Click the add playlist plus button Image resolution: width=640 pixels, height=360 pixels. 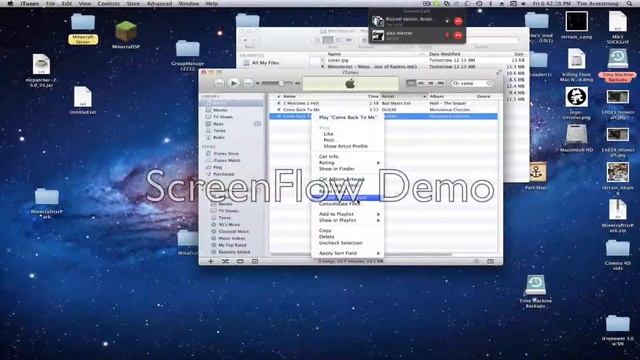(211, 261)
